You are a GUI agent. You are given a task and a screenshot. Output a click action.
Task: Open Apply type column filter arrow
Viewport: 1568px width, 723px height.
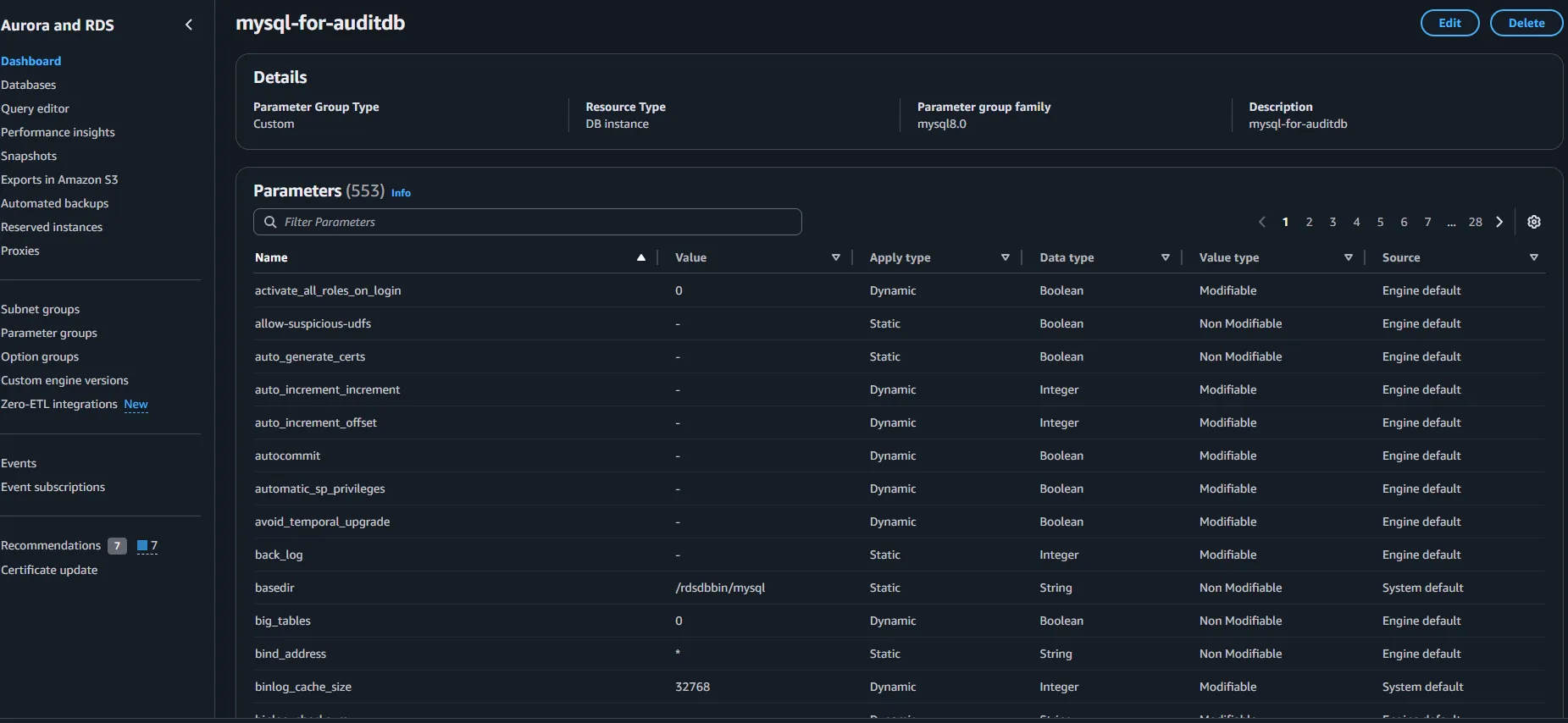(1005, 257)
